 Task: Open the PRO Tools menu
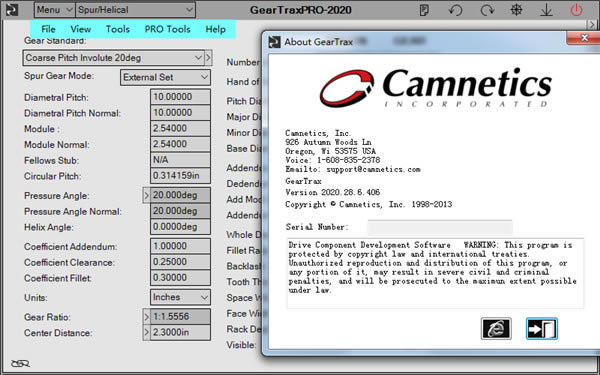tap(167, 29)
